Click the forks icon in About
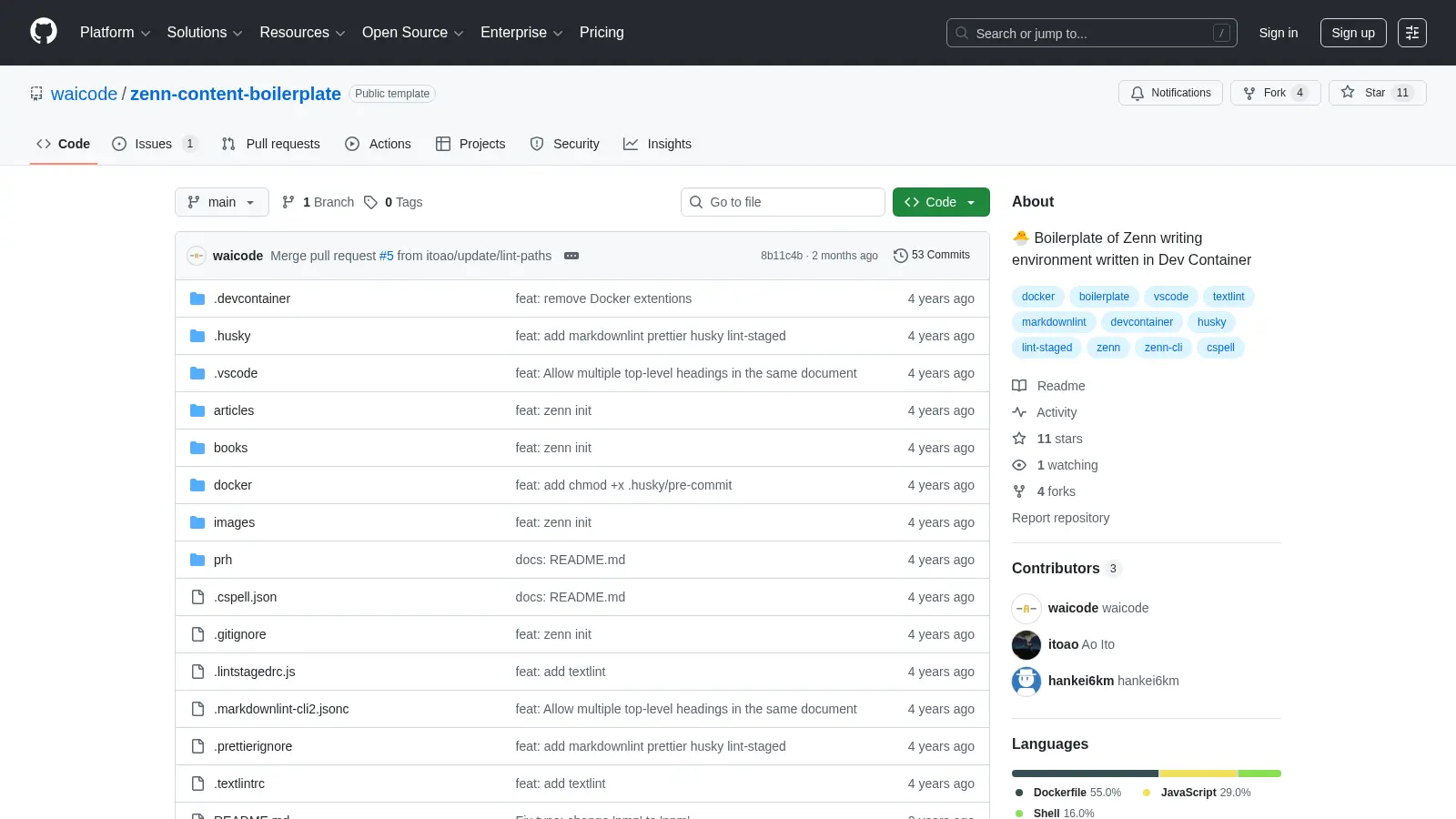 [x=1019, y=491]
